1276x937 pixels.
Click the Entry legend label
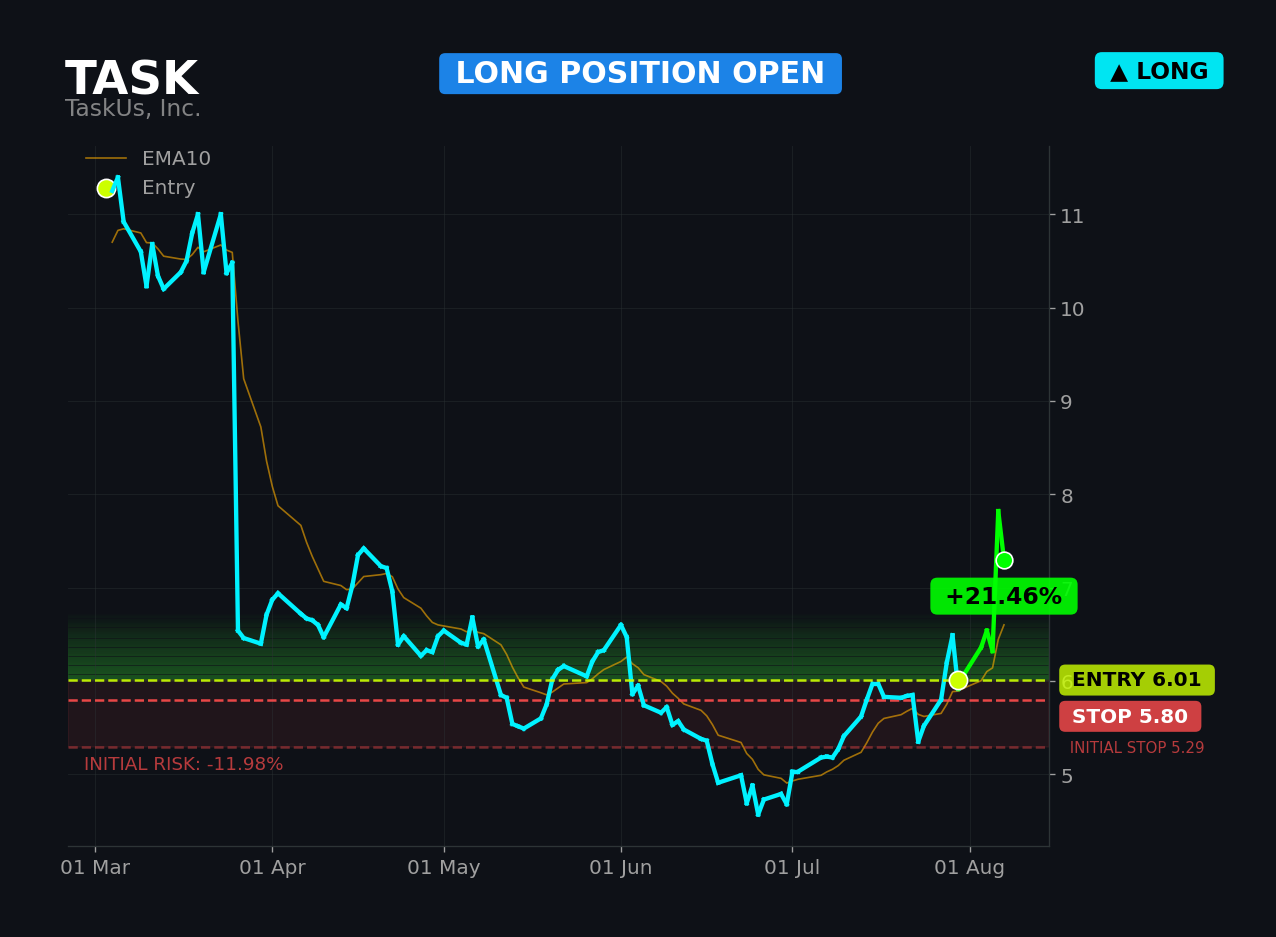click(168, 188)
